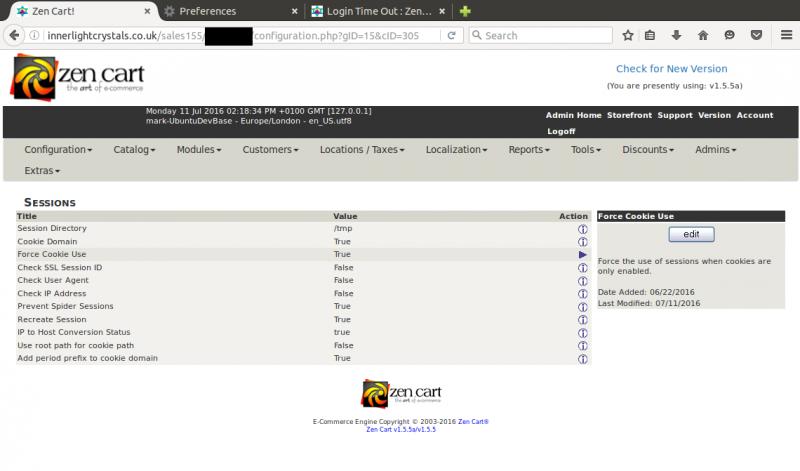Viewport: 800px width, 471px height.
Task: Open the bookmarks list icon
Action: 649,35
